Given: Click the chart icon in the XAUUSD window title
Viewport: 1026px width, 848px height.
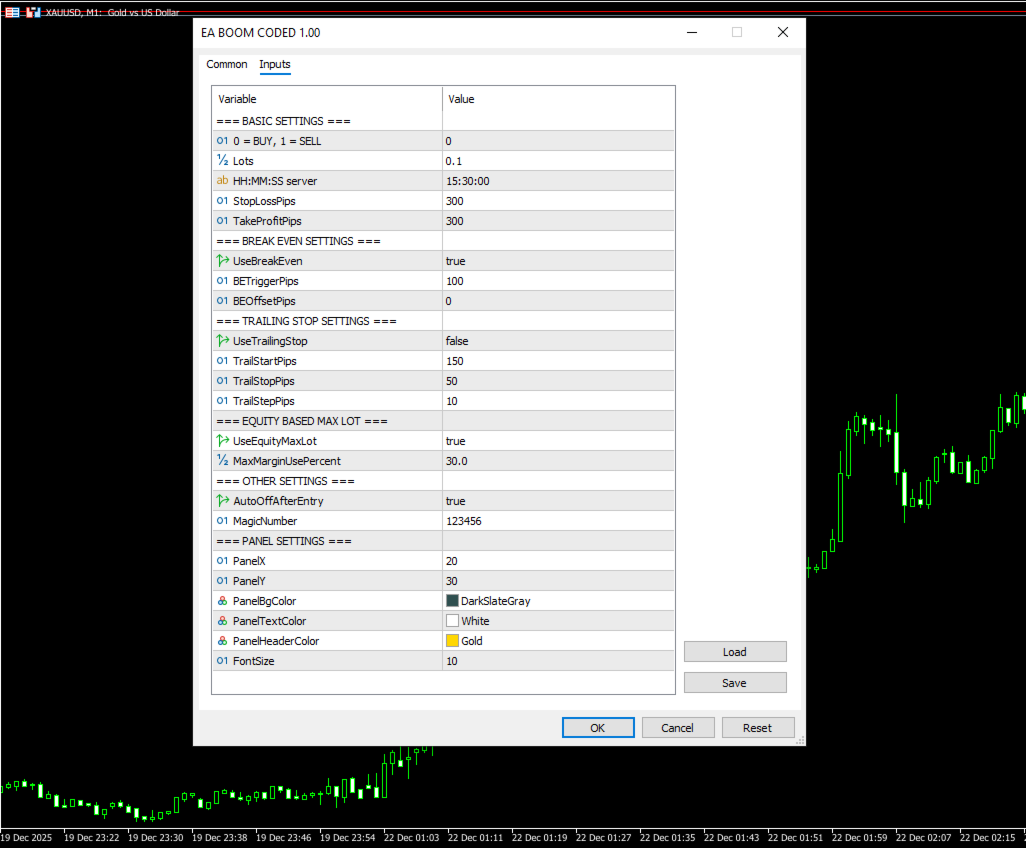Looking at the screenshot, I should (33, 12).
